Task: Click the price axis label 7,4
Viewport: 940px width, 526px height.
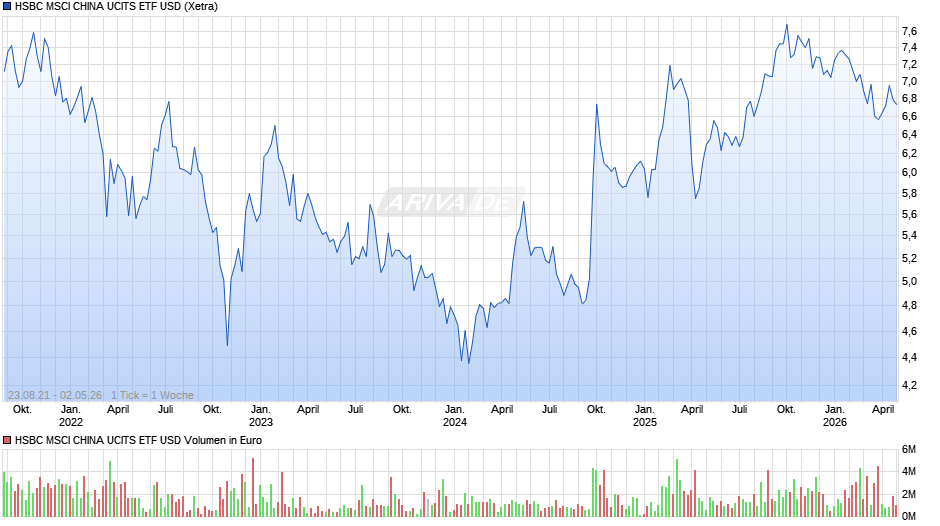Action: (909, 47)
